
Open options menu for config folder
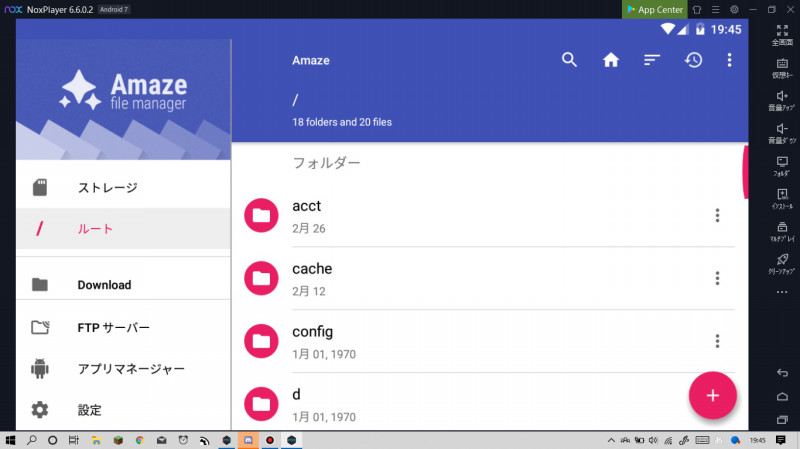point(717,341)
